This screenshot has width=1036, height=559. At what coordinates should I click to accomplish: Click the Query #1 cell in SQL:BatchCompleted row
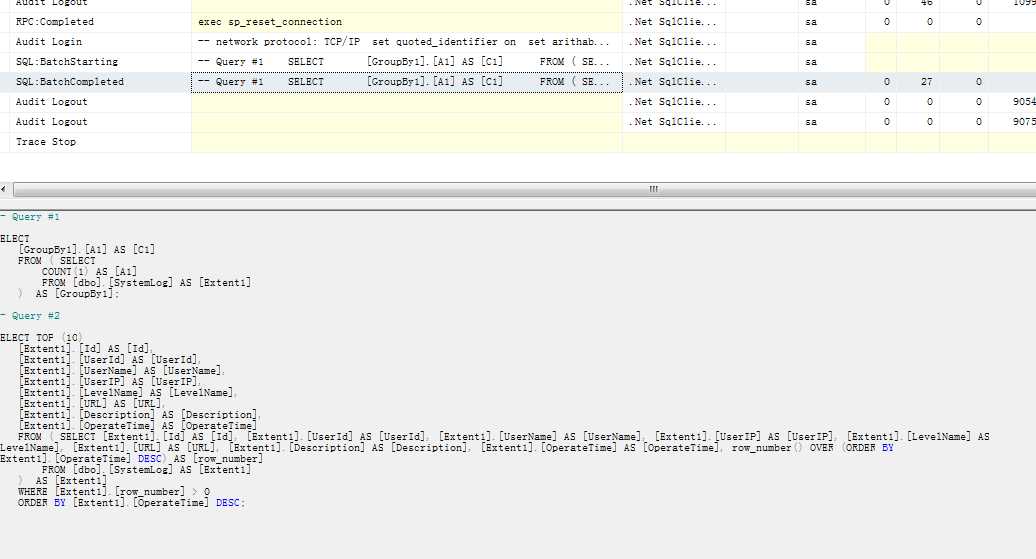[x=406, y=82]
